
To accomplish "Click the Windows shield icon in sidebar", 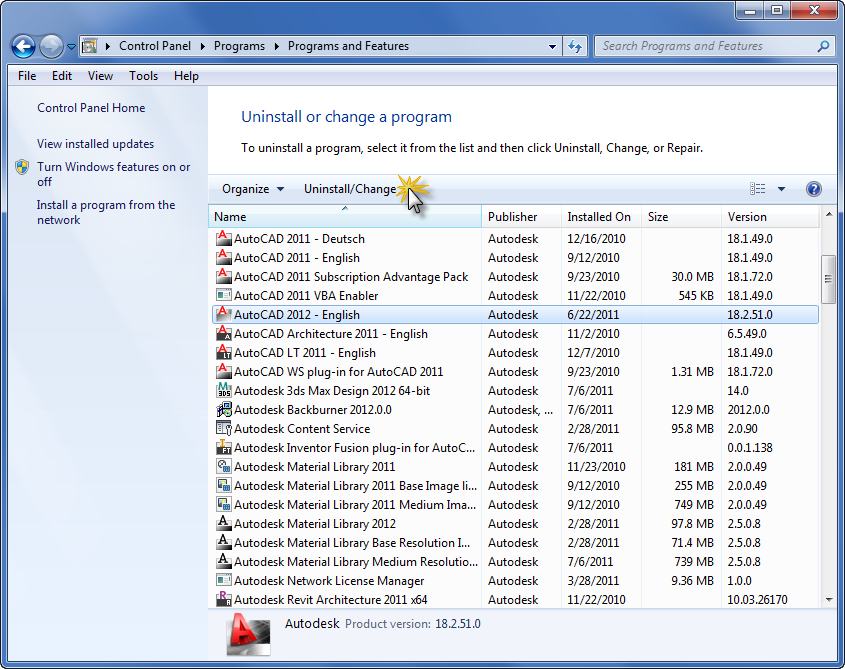I will pos(22,167).
